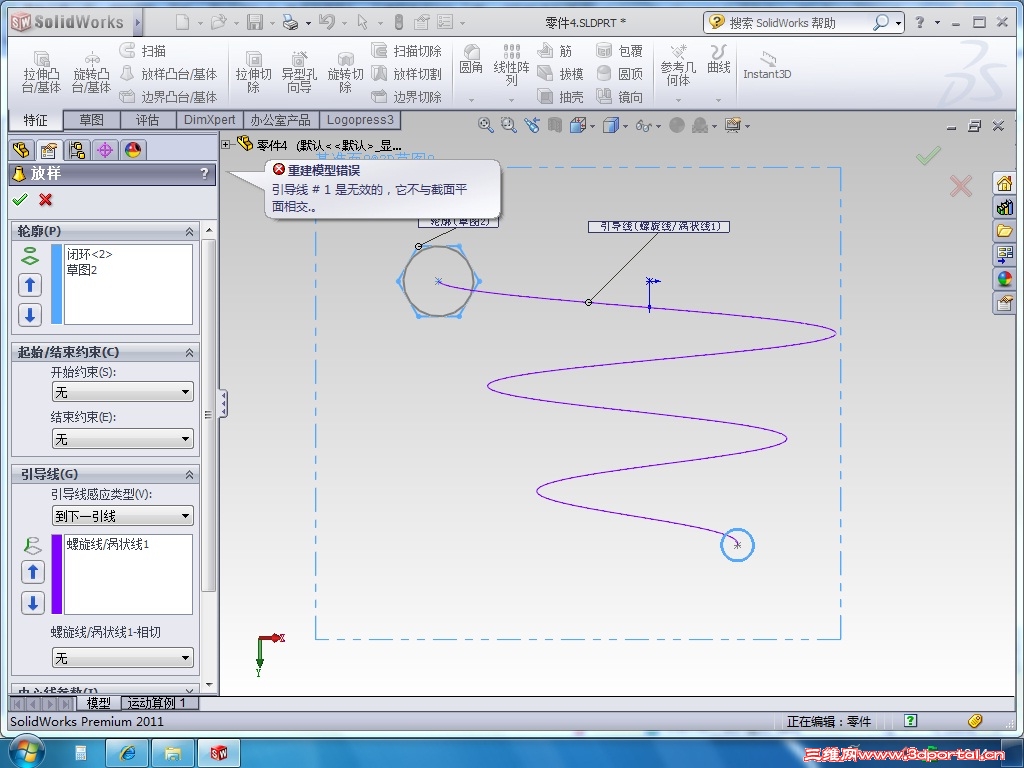Click Lofted Boss/Base (放样凸台/基体)
This screenshot has height=768, width=1024.
click(168, 74)
